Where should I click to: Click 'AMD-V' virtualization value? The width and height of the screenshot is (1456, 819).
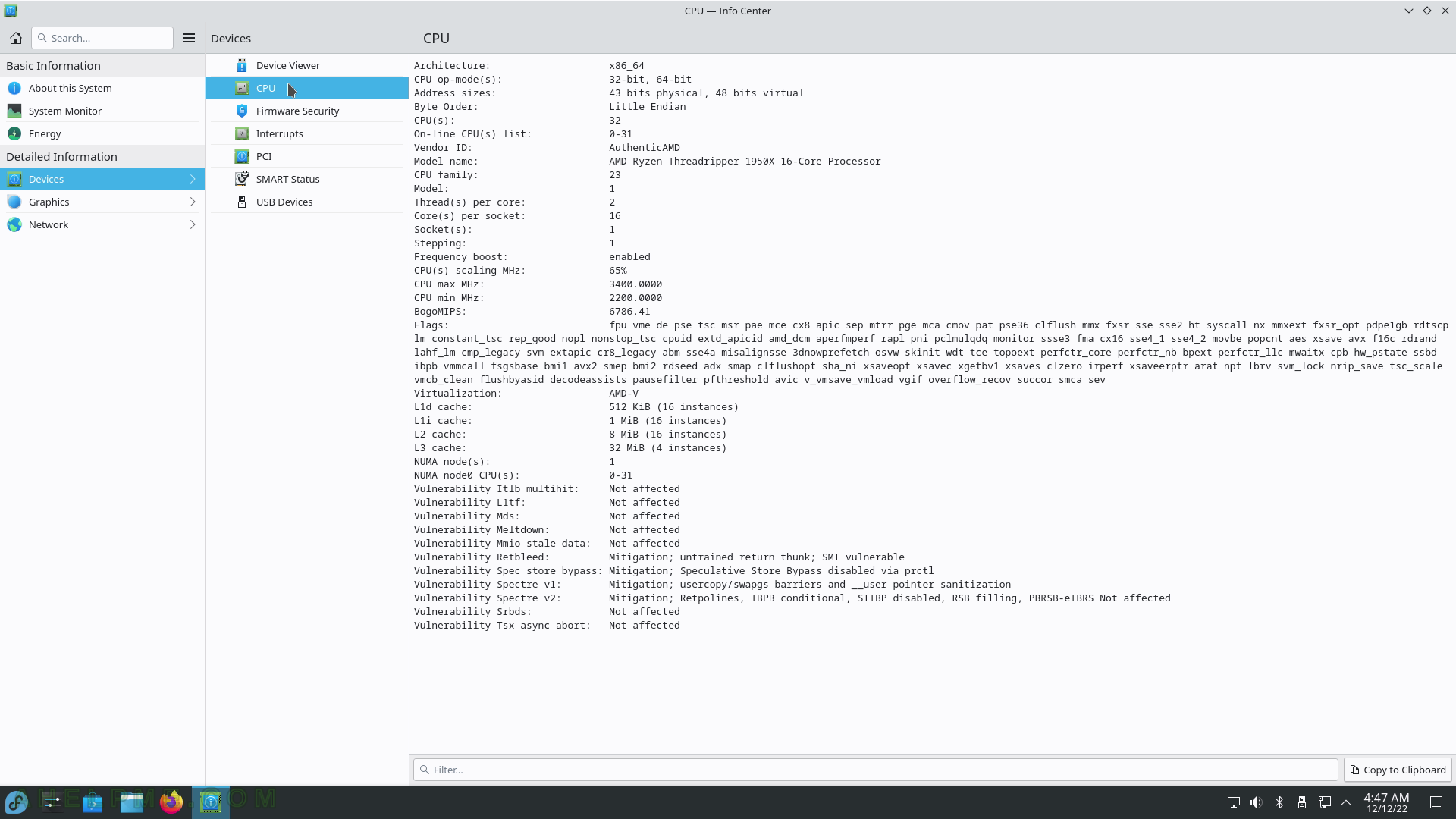click(x=623, y=393)
